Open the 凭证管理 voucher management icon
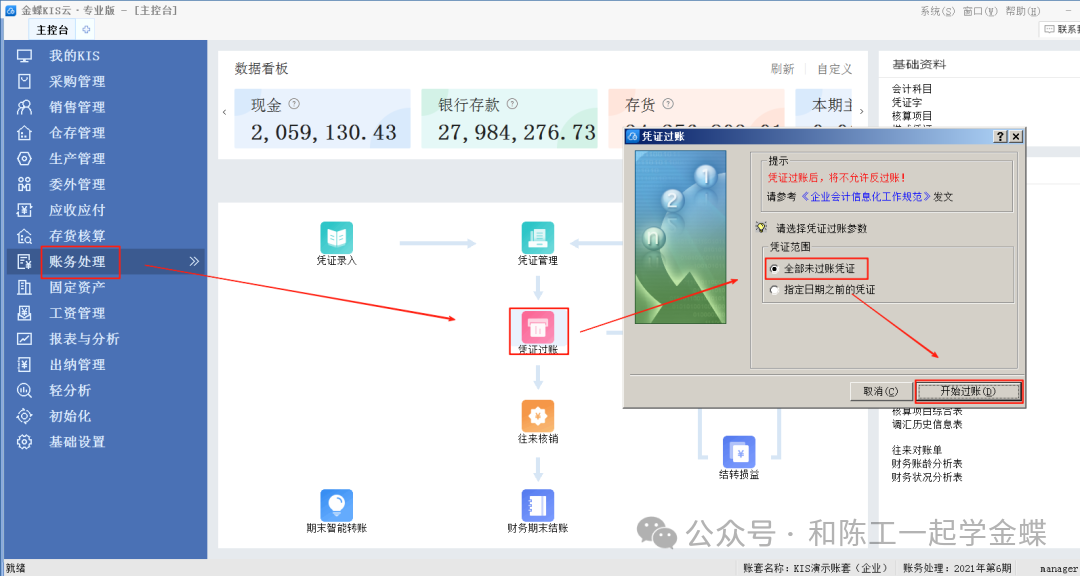The width and height of the screenshot is (1080, 576). click(x=537, y=238)
